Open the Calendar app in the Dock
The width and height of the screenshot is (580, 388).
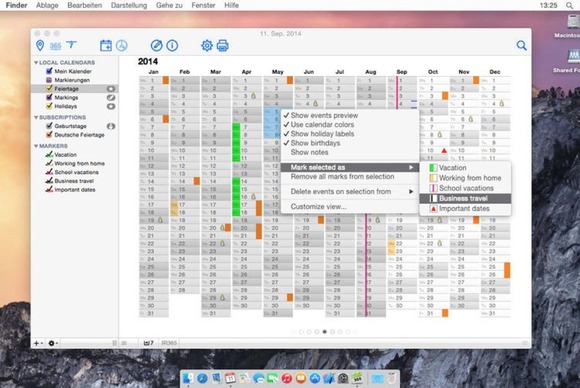pos(230,378)
